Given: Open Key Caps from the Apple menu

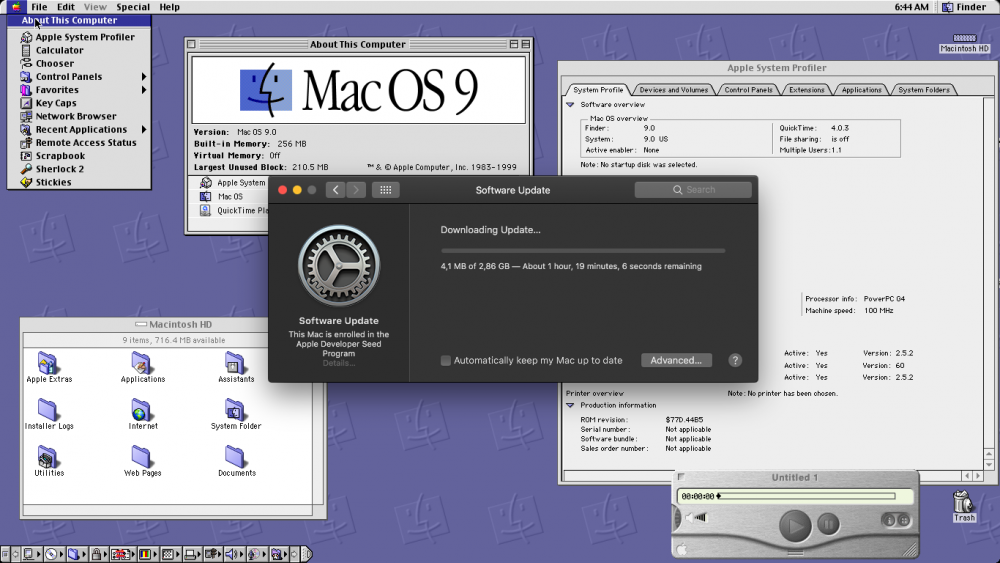Looking at the screenshot, I should (x=79, y=103).
